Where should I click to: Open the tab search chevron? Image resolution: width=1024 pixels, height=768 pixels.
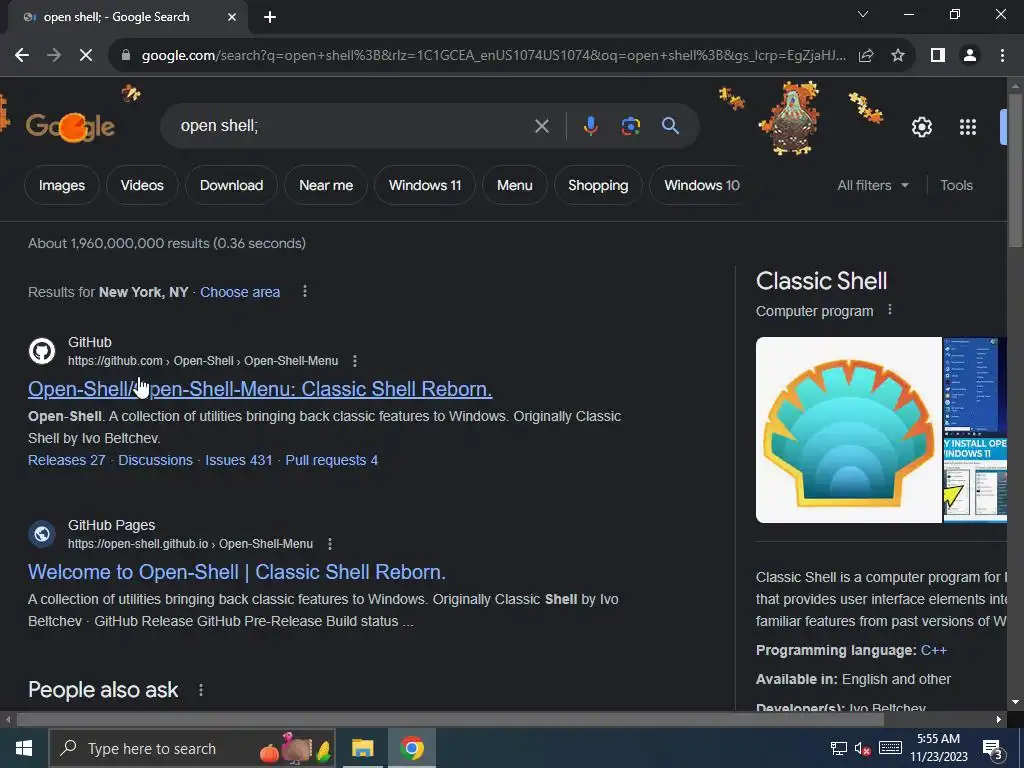tap(863, 14)
